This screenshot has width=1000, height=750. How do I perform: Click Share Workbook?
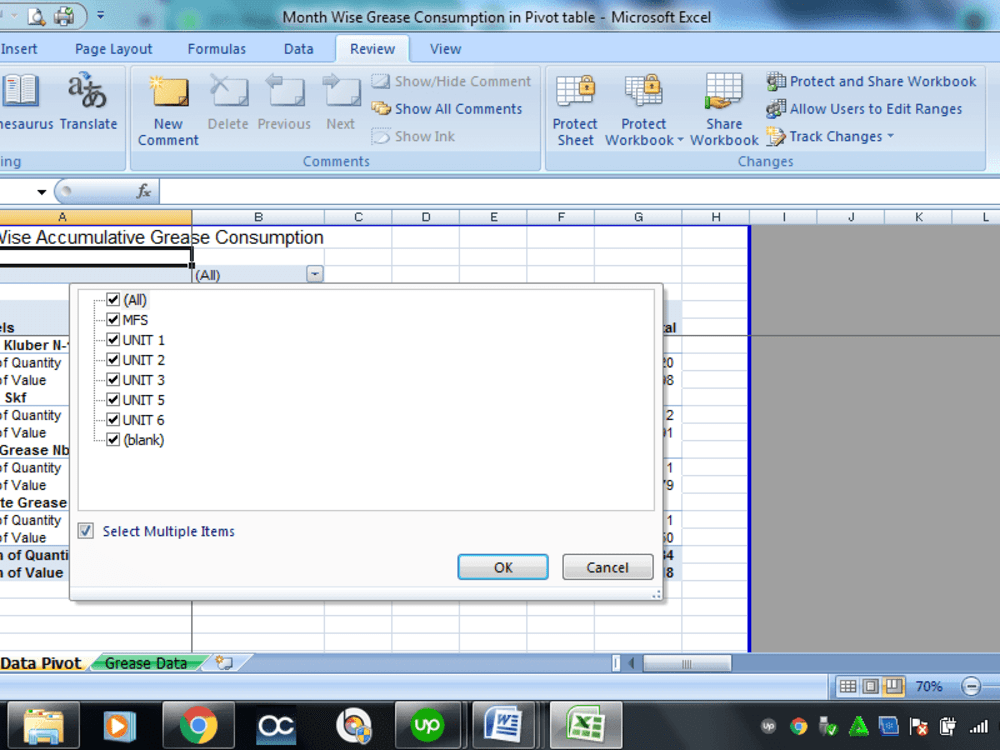(x=724, y=110)
